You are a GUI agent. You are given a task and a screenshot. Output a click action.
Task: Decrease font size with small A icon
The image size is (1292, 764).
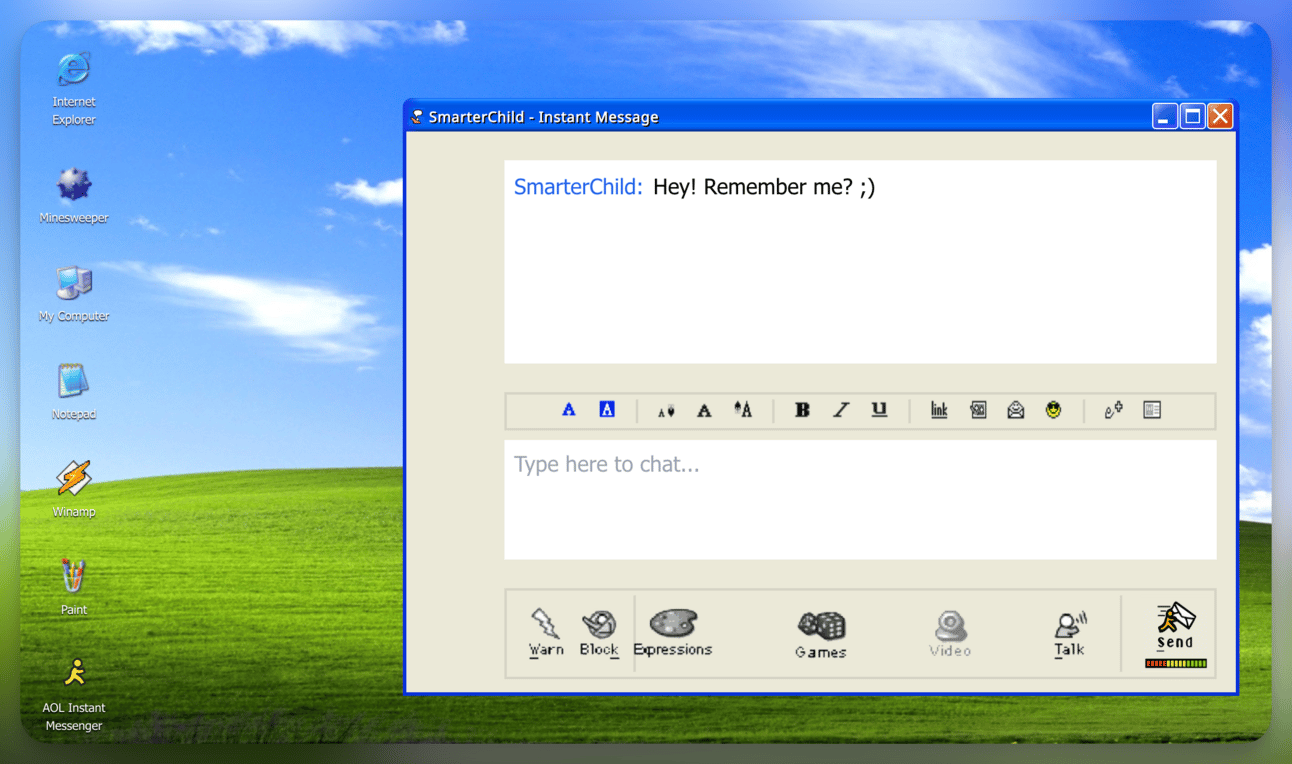[666, 411]
